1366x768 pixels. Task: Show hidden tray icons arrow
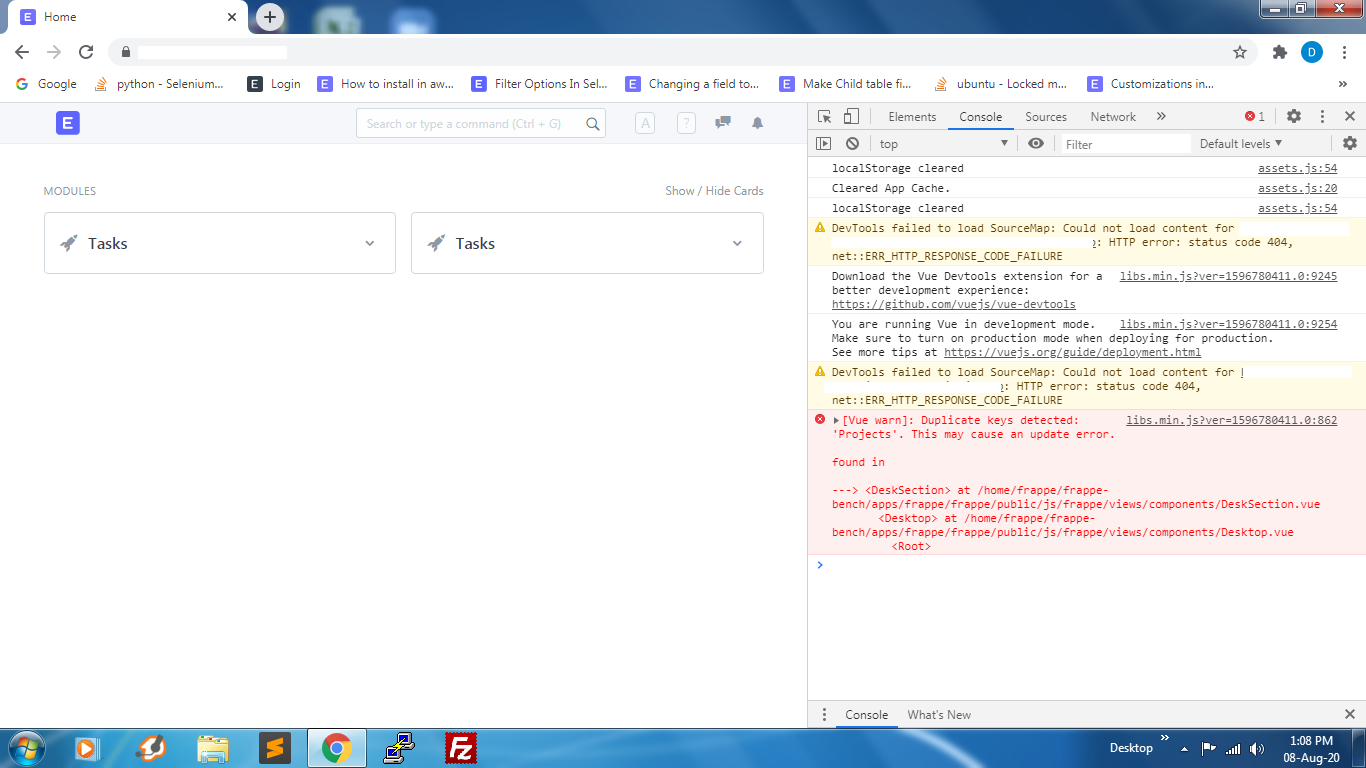point(1184,748)
